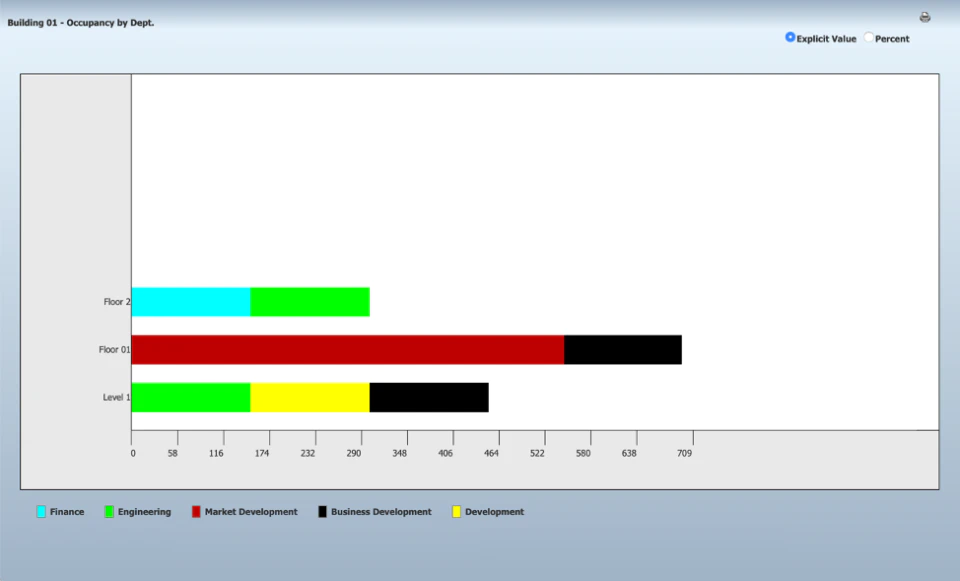This screenshot has width=960, height=581.
Task: Click the black bar segment on Floor 01
Action: coord(623,350)
